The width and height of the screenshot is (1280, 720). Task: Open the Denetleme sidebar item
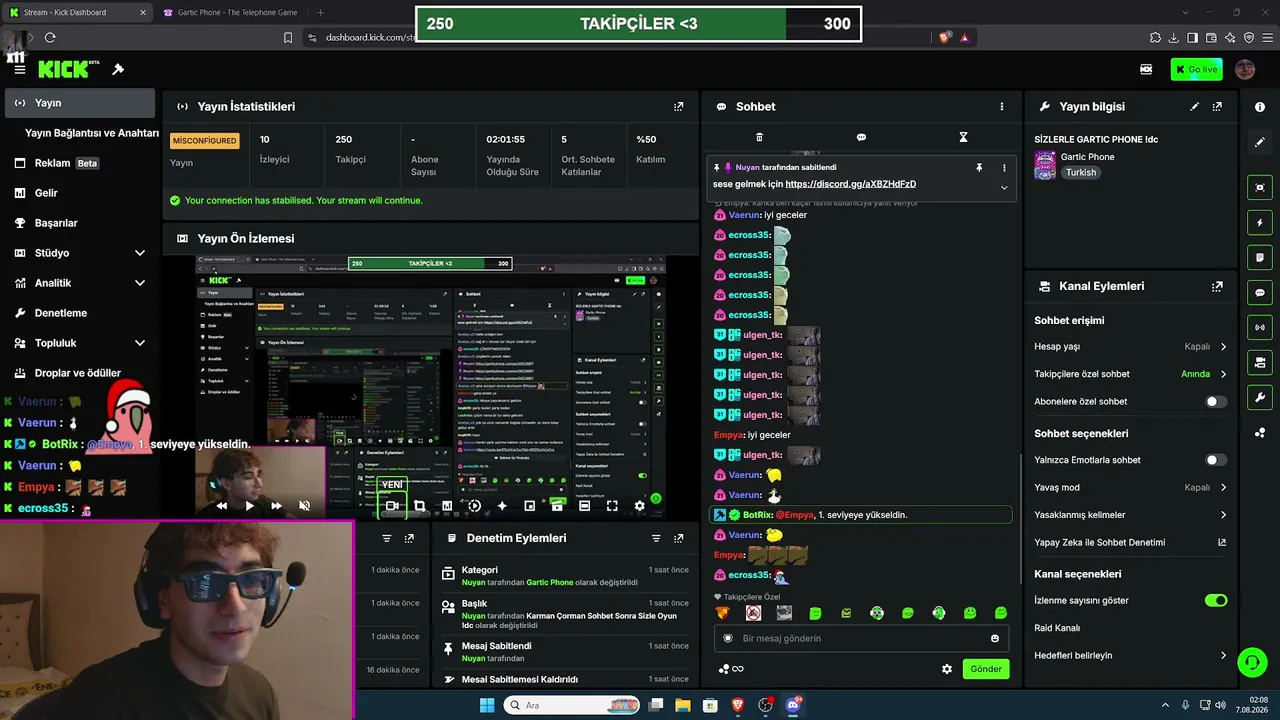[80, 313]
